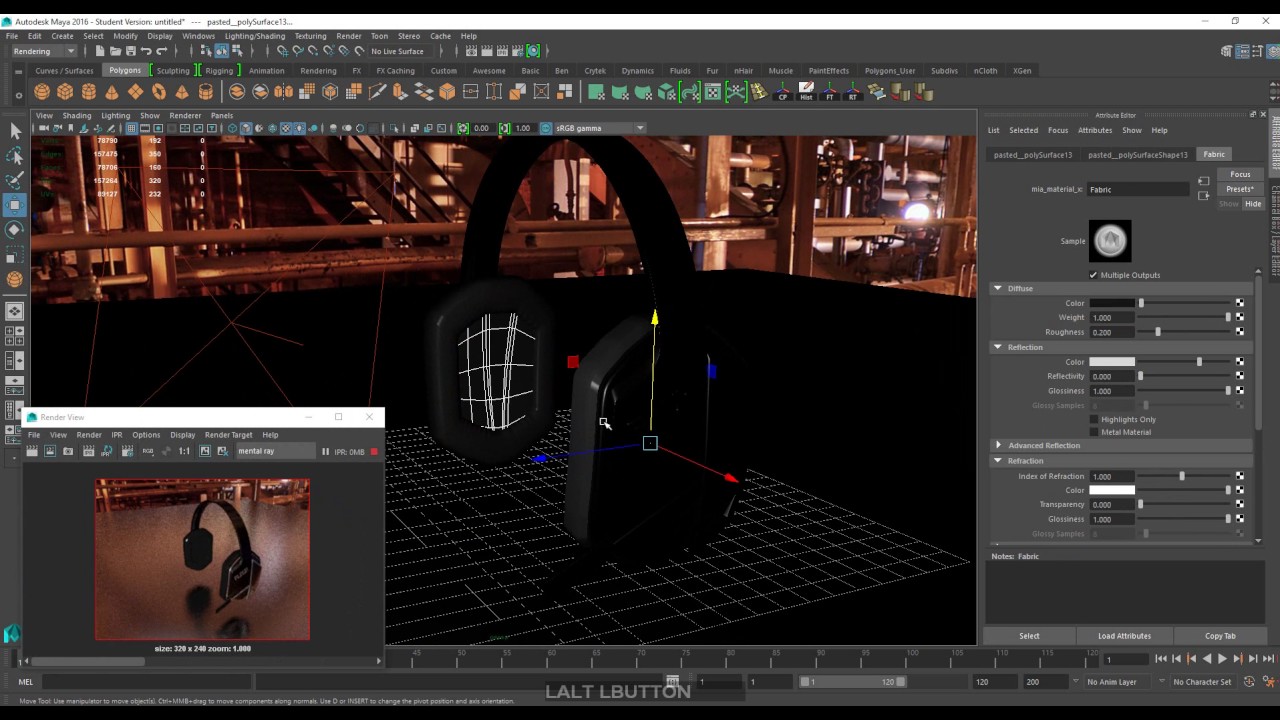
Task: Select the pasted__polySurfaceShape13 tab
Action: click(1138, 155)
